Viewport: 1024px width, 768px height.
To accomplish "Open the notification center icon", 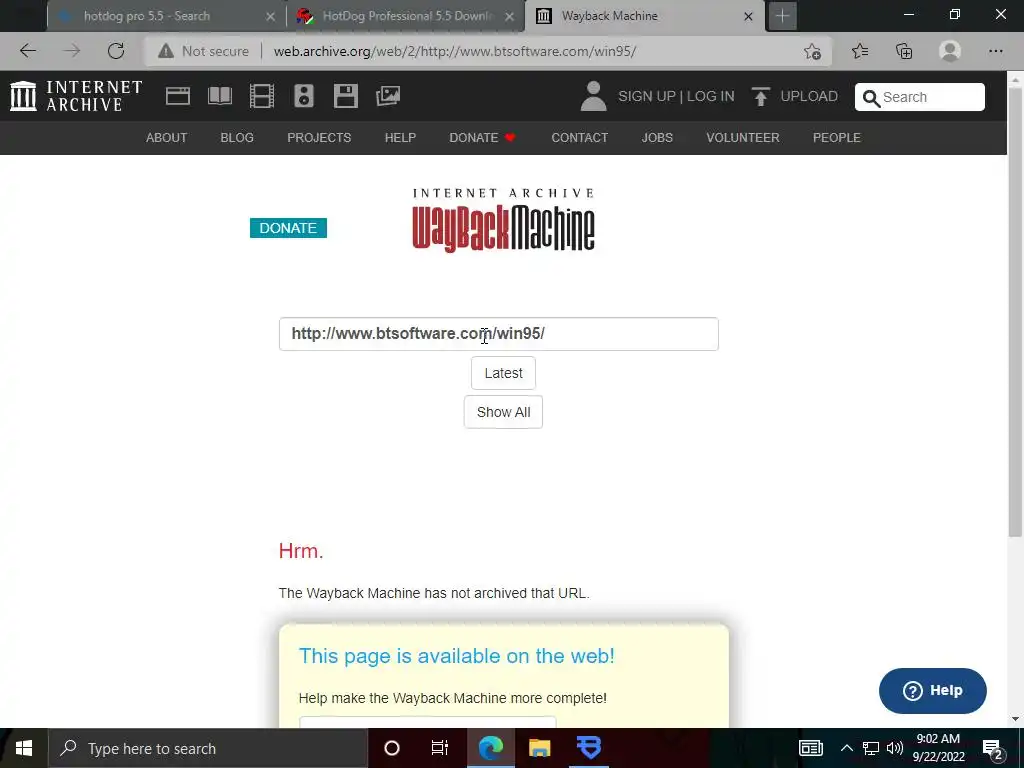I will pyautogui.click(x=993, y=748).
